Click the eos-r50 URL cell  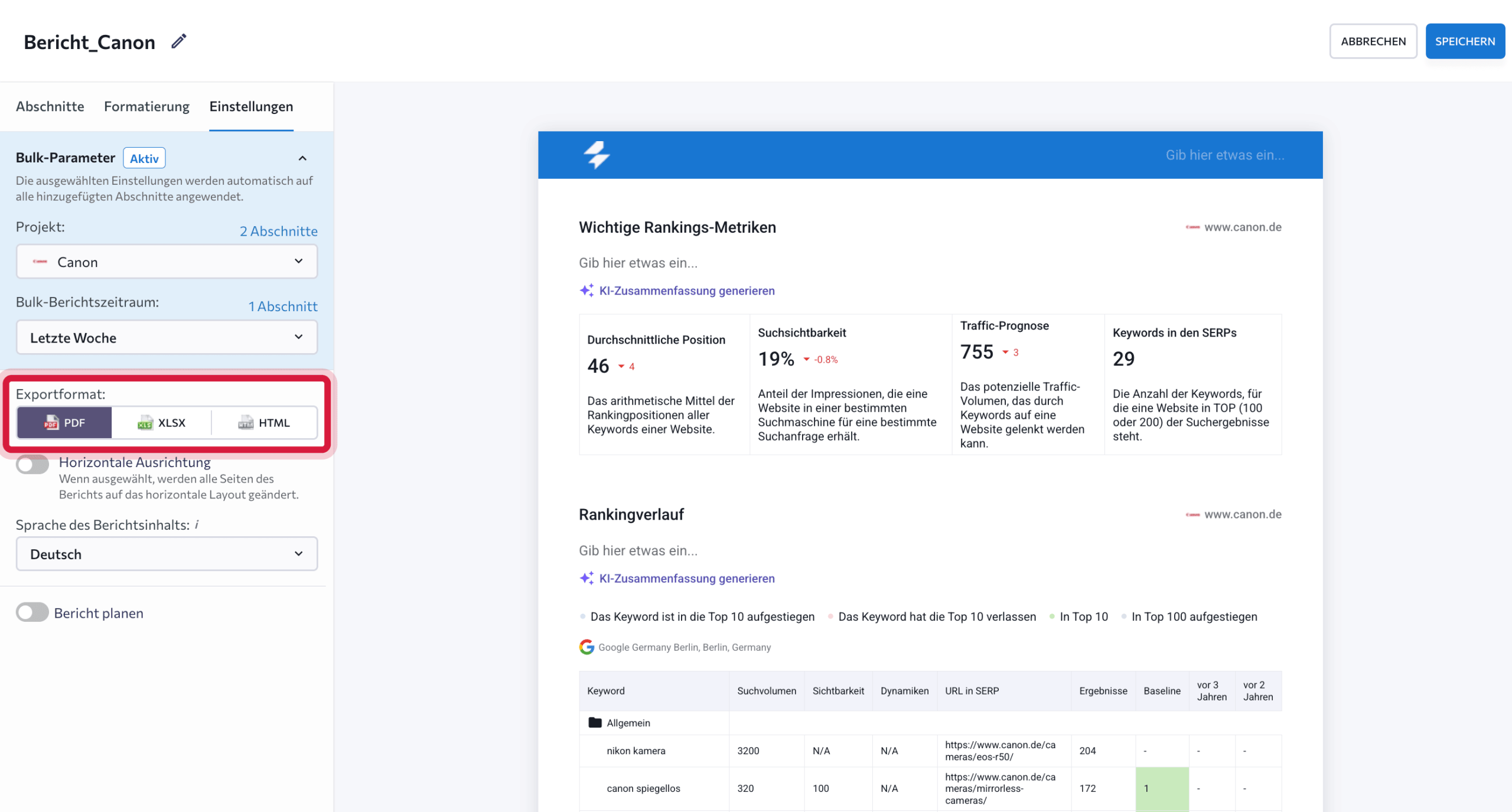click(x=1003, y=751)
